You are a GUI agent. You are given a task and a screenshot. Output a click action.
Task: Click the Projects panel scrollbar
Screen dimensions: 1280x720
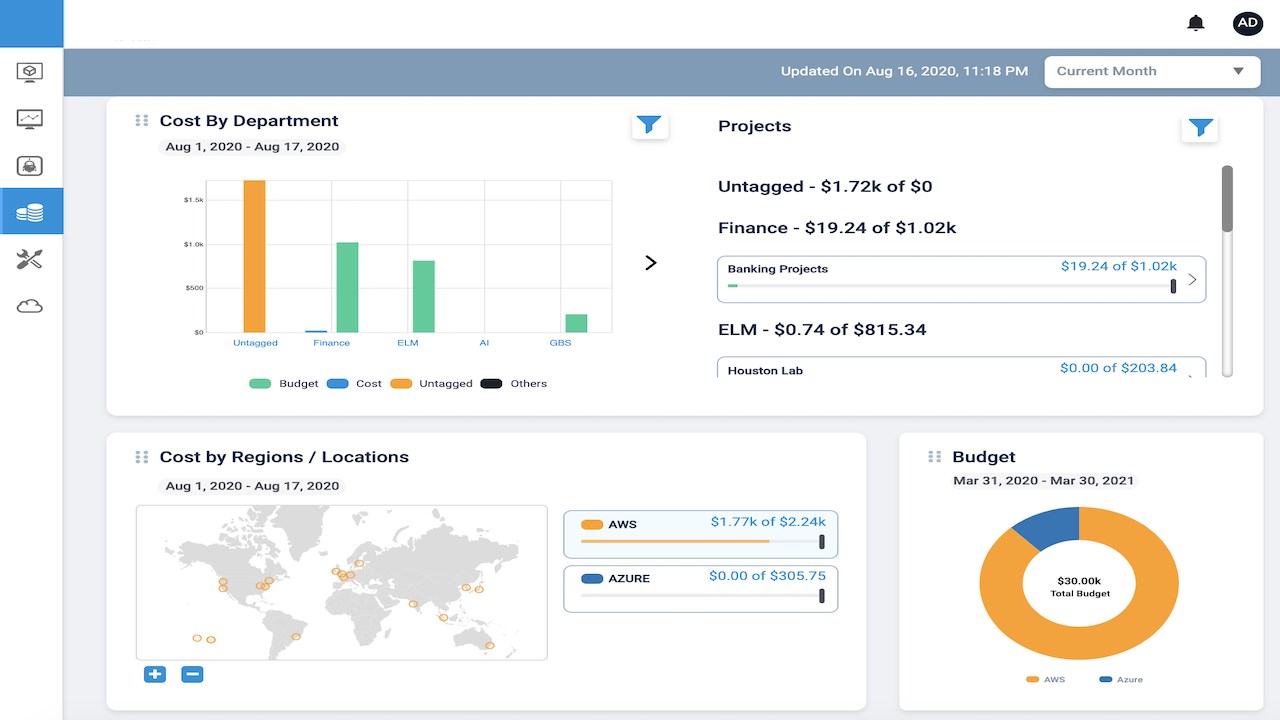(x=1227, y=200)
